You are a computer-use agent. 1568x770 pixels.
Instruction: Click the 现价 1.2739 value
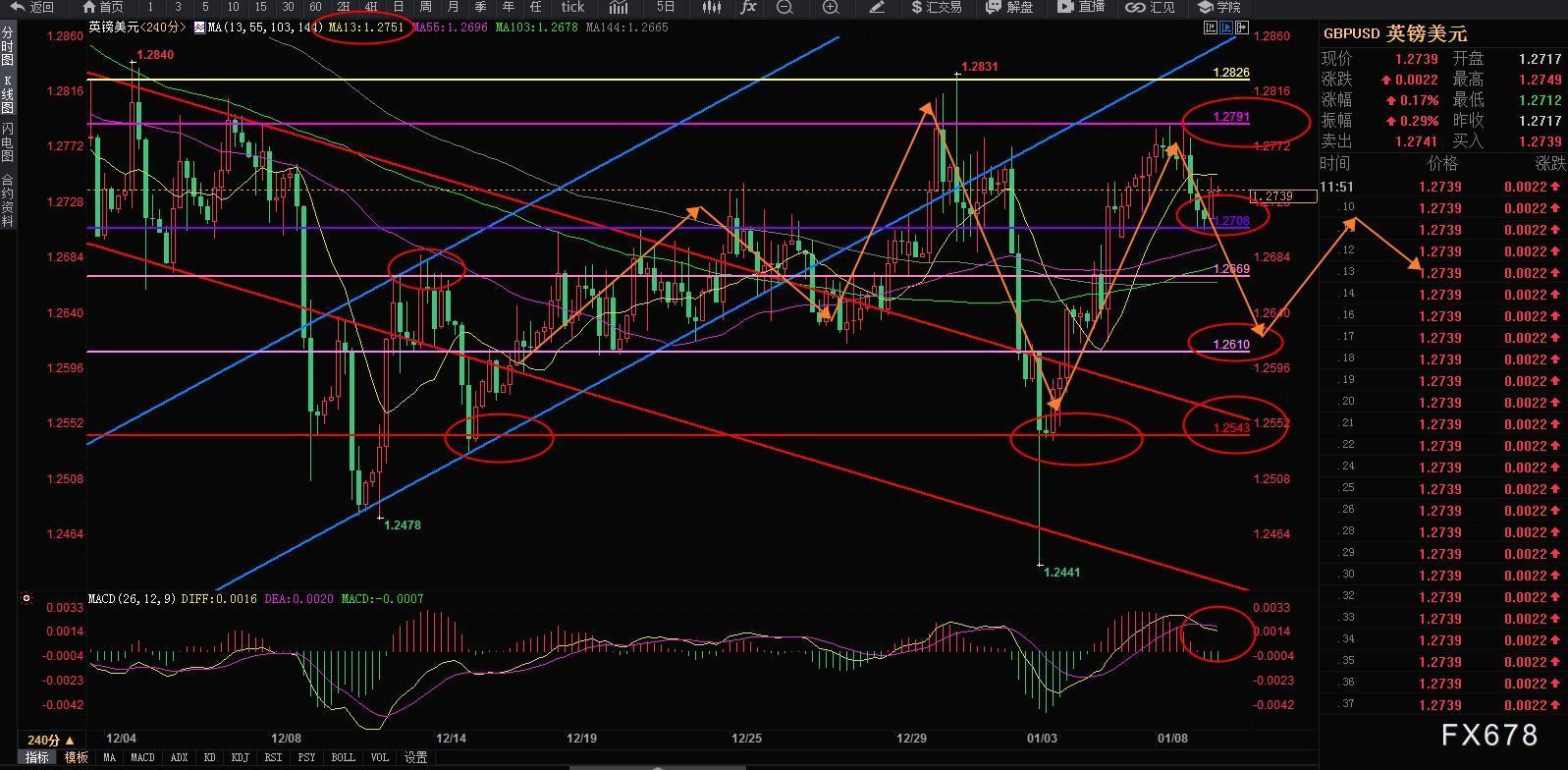[x=1417, y=59]
